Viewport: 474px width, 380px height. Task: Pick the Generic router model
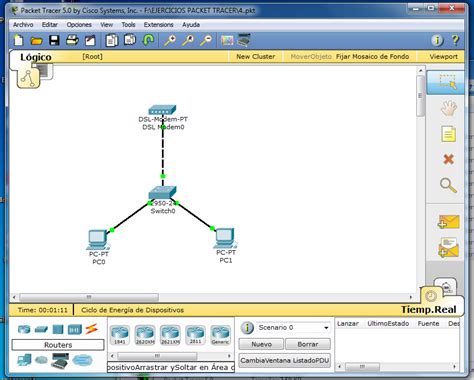[221, 335]
